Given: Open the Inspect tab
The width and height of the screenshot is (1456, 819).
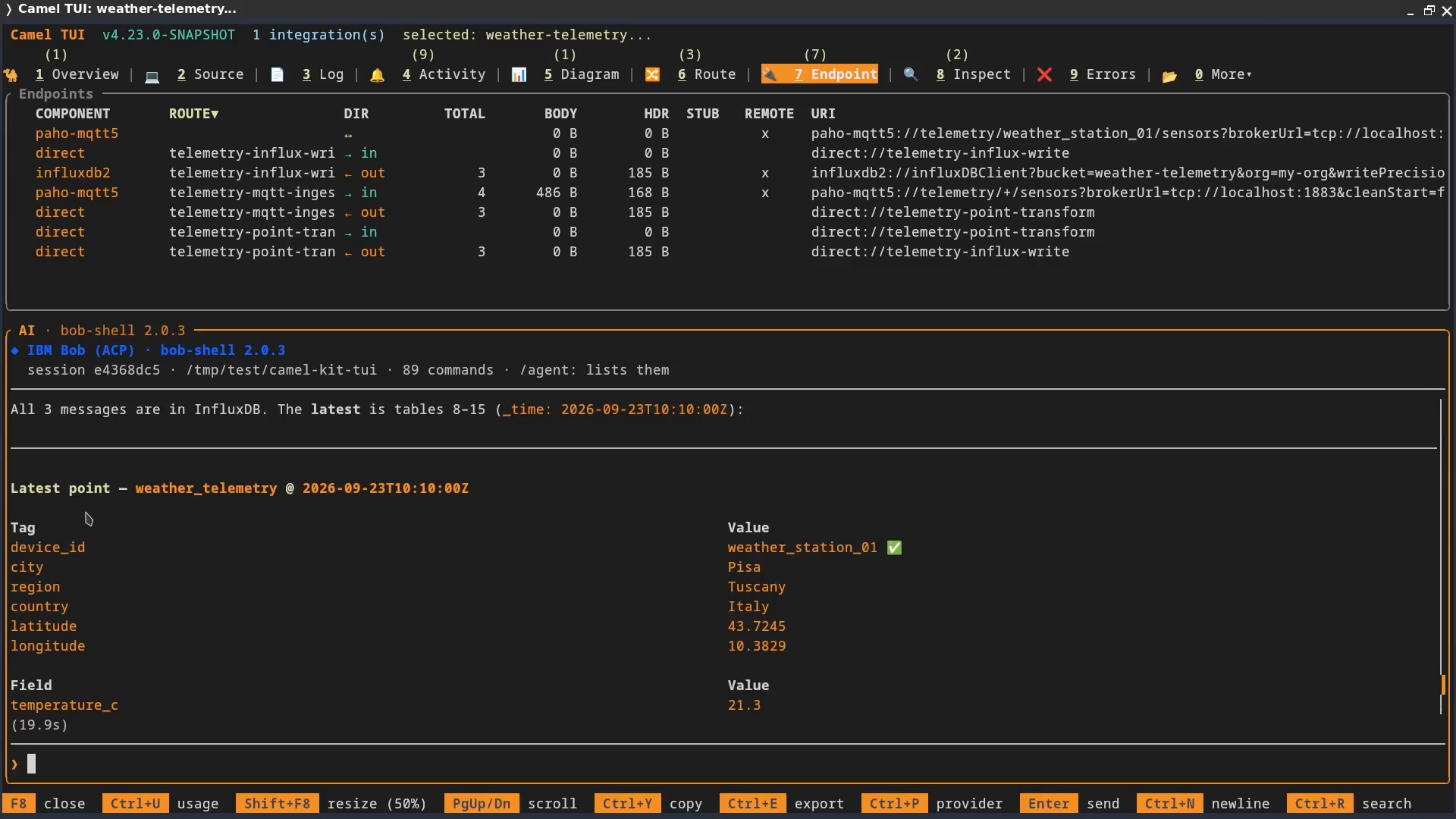Looking at the screenshot, I should click(x=974, y=74).
